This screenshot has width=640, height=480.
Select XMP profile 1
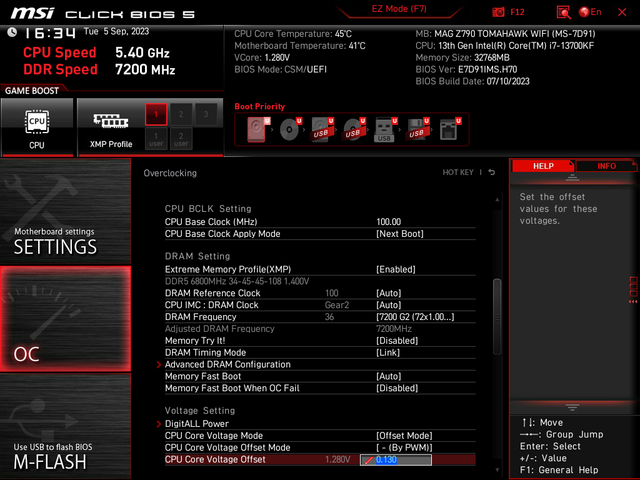tap(156, 114)
